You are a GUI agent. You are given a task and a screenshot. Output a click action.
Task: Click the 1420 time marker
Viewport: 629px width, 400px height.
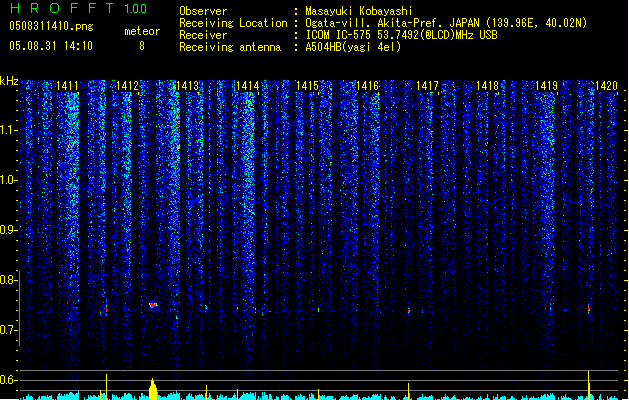click(607, 86)
